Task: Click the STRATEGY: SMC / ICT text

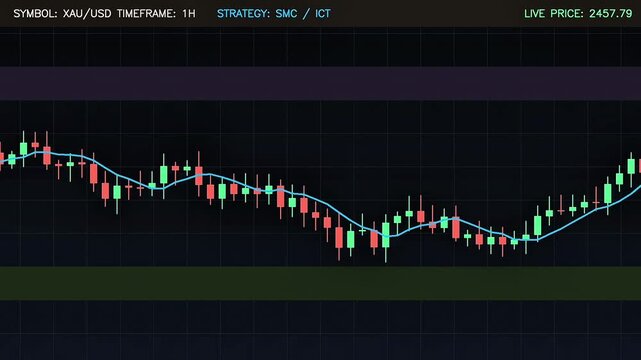Action: (273, 13)
